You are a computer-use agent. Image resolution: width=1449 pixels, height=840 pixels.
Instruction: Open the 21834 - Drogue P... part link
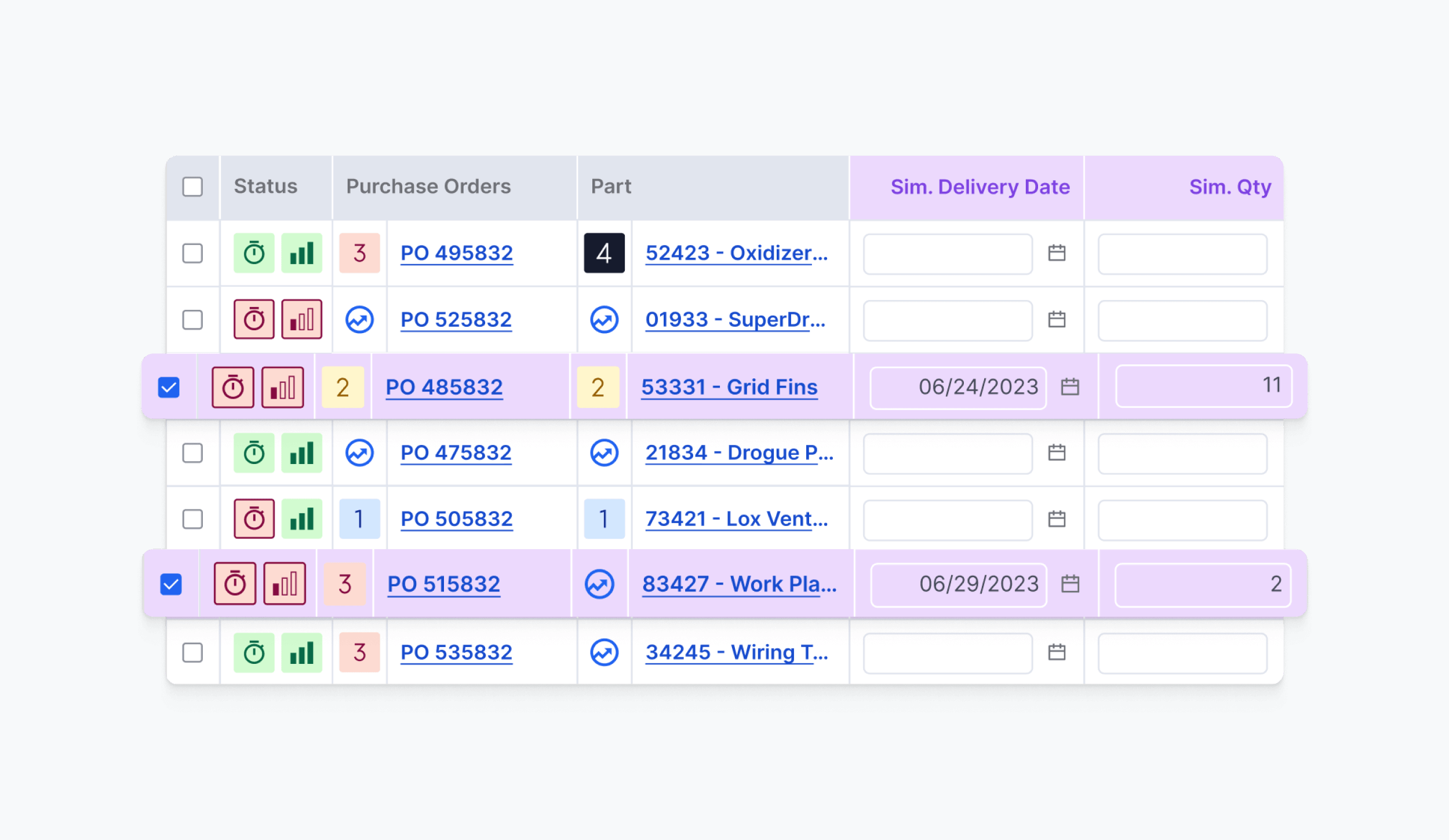pyautogui.click(x=739, y=452)
